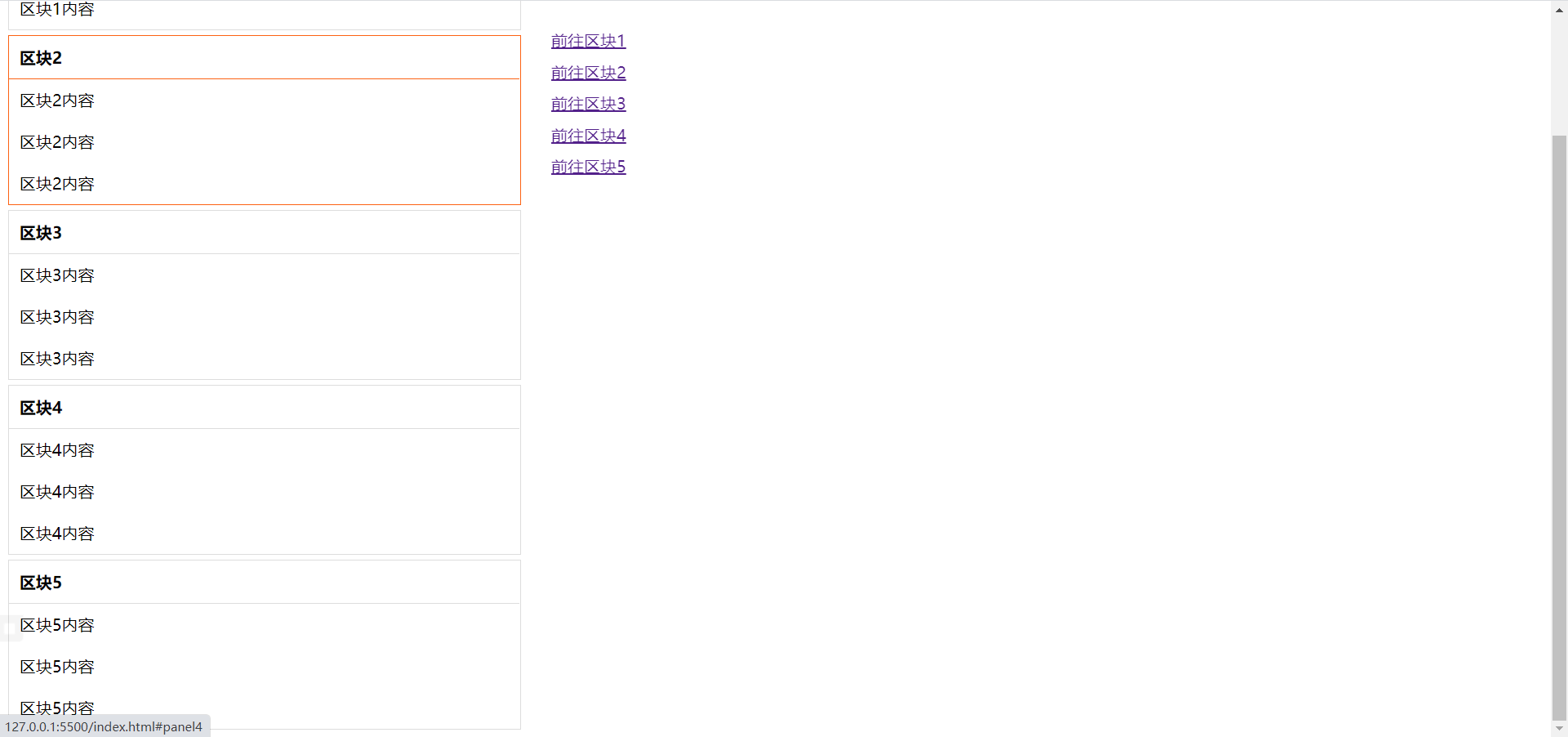Select the 区块4 panel heading
This screenshot has width=1568, height=737.
coord(41,408)
